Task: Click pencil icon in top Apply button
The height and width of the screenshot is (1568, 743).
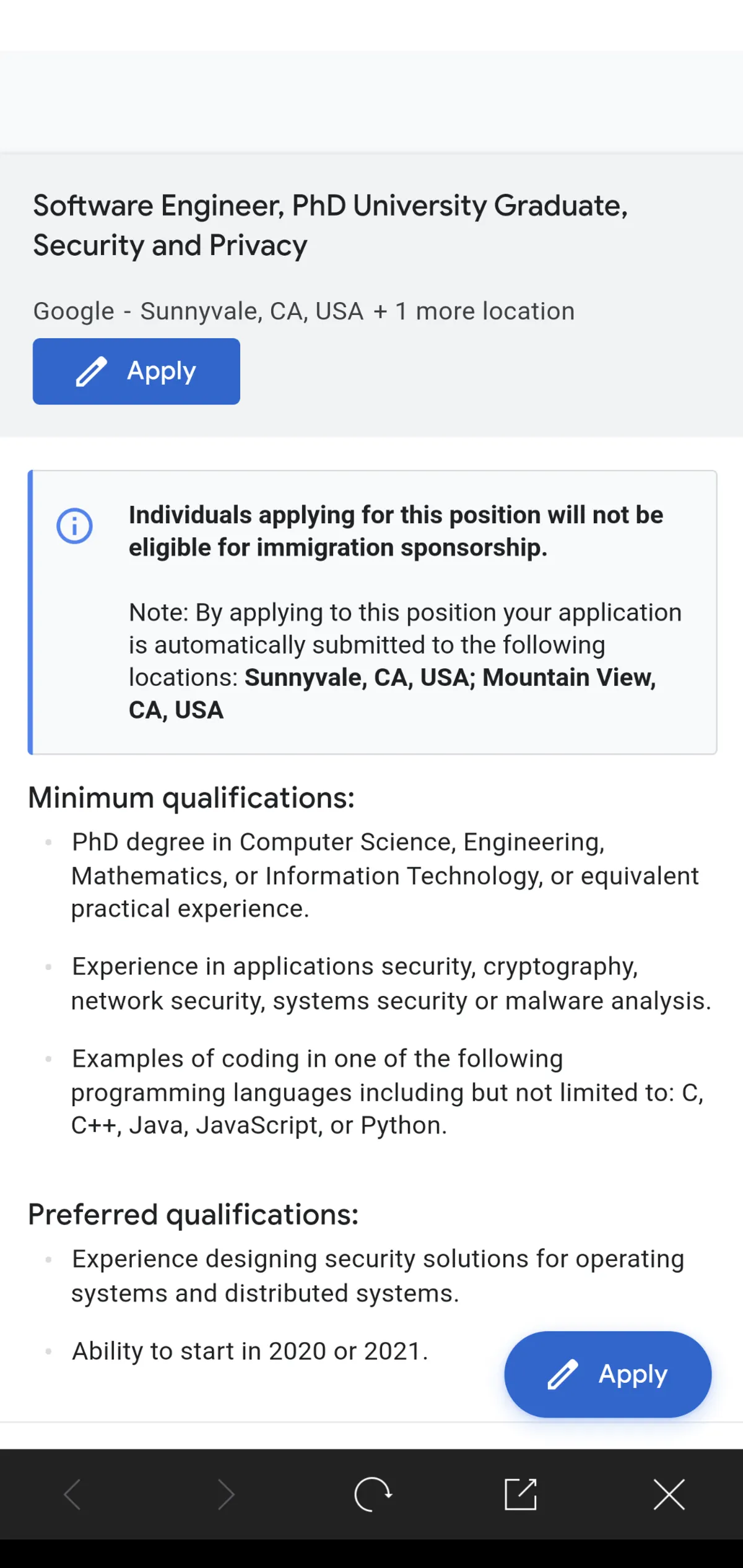Action: 92,371
